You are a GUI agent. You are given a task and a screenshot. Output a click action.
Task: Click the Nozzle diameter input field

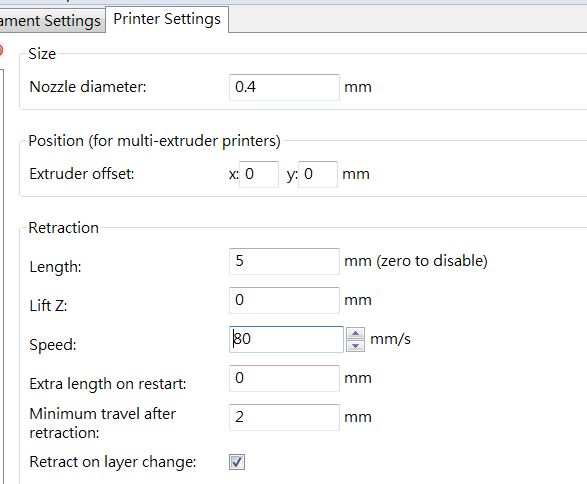pyautogui.click(x=285, y=87)
